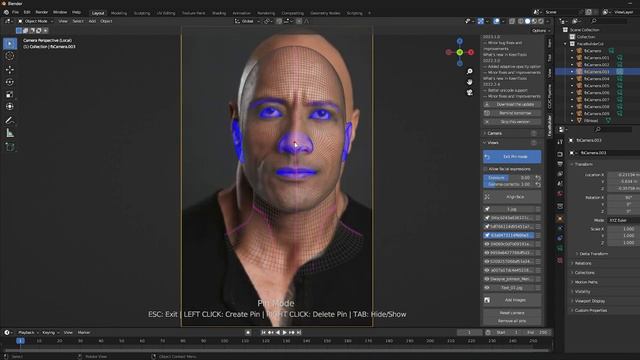
Task: Toggle the Allow facial expressions checkbox
Action: click(x=486, y=169)
